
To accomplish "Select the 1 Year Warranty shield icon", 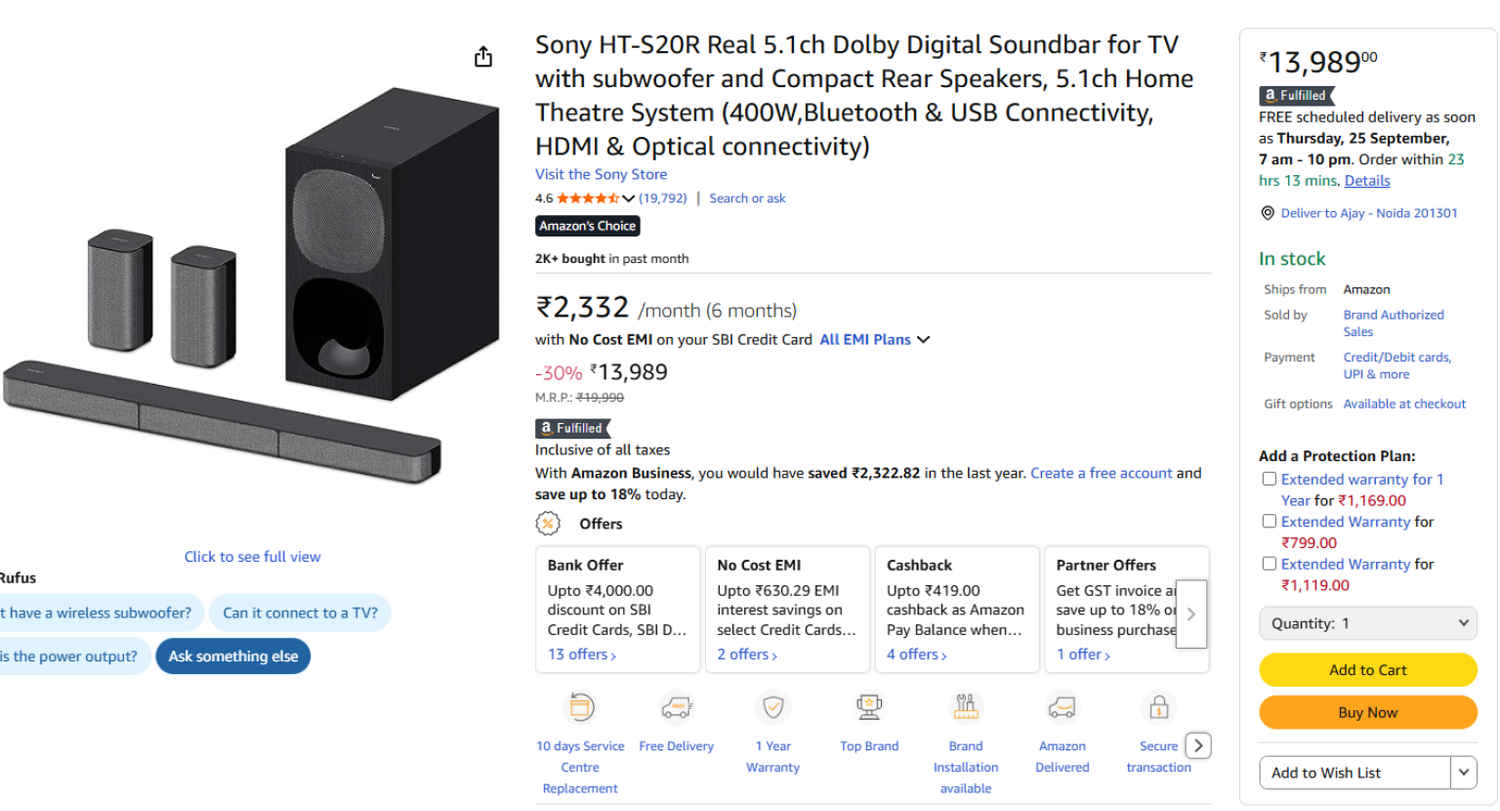I will 772,706.
